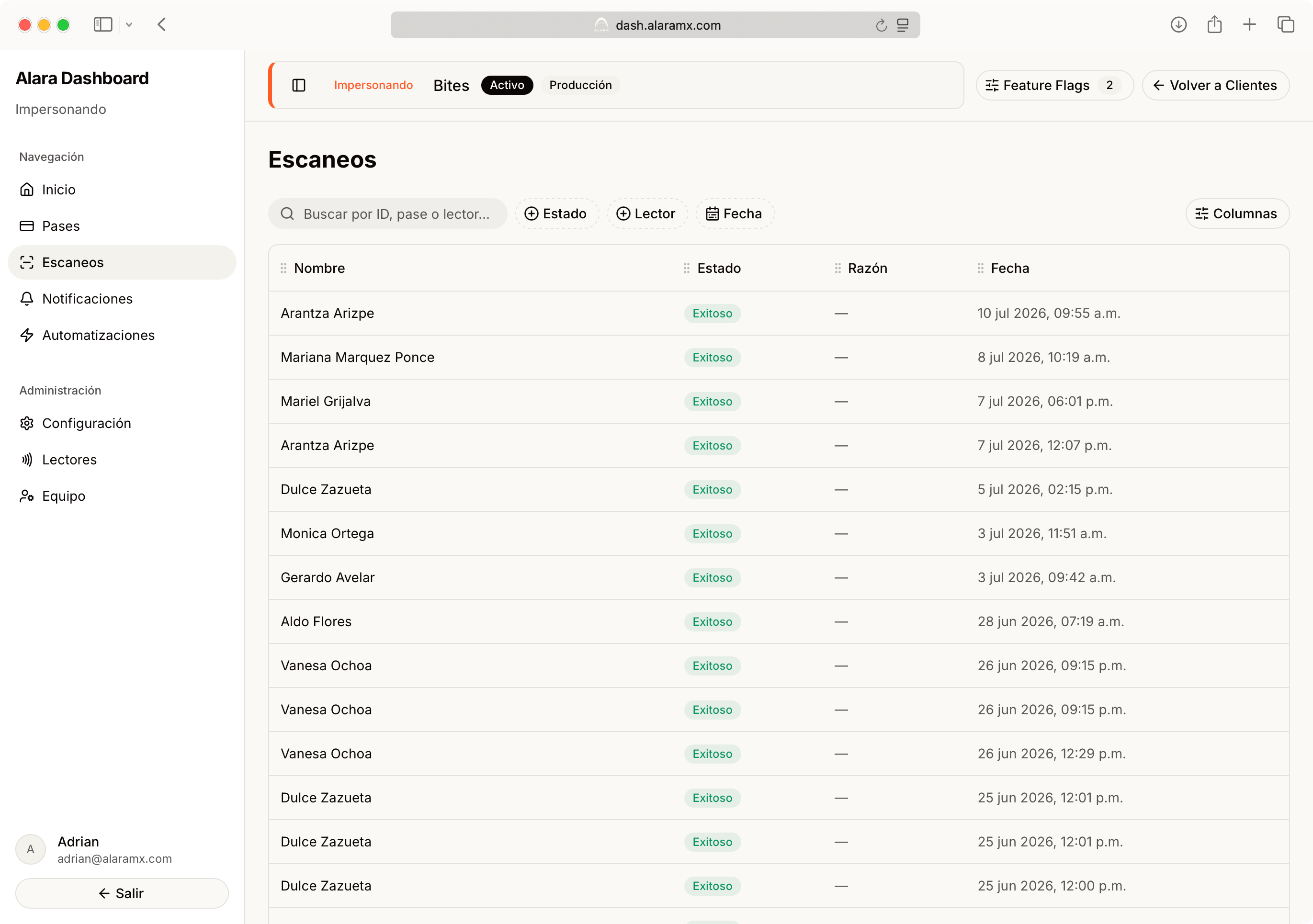Viewport: 1313px width, 924px height.
Task: Click the Inicio home icon
Action: [27, 189]
